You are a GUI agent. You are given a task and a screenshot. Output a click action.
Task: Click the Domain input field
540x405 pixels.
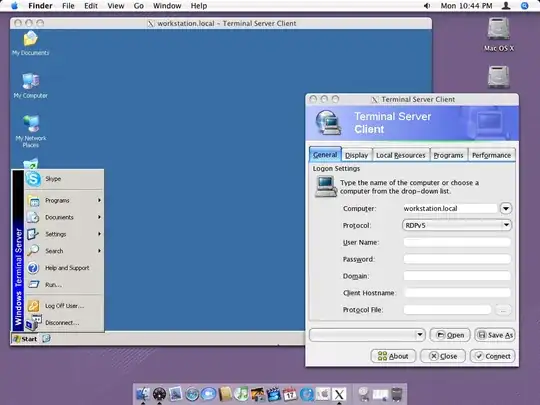[457, 276]
